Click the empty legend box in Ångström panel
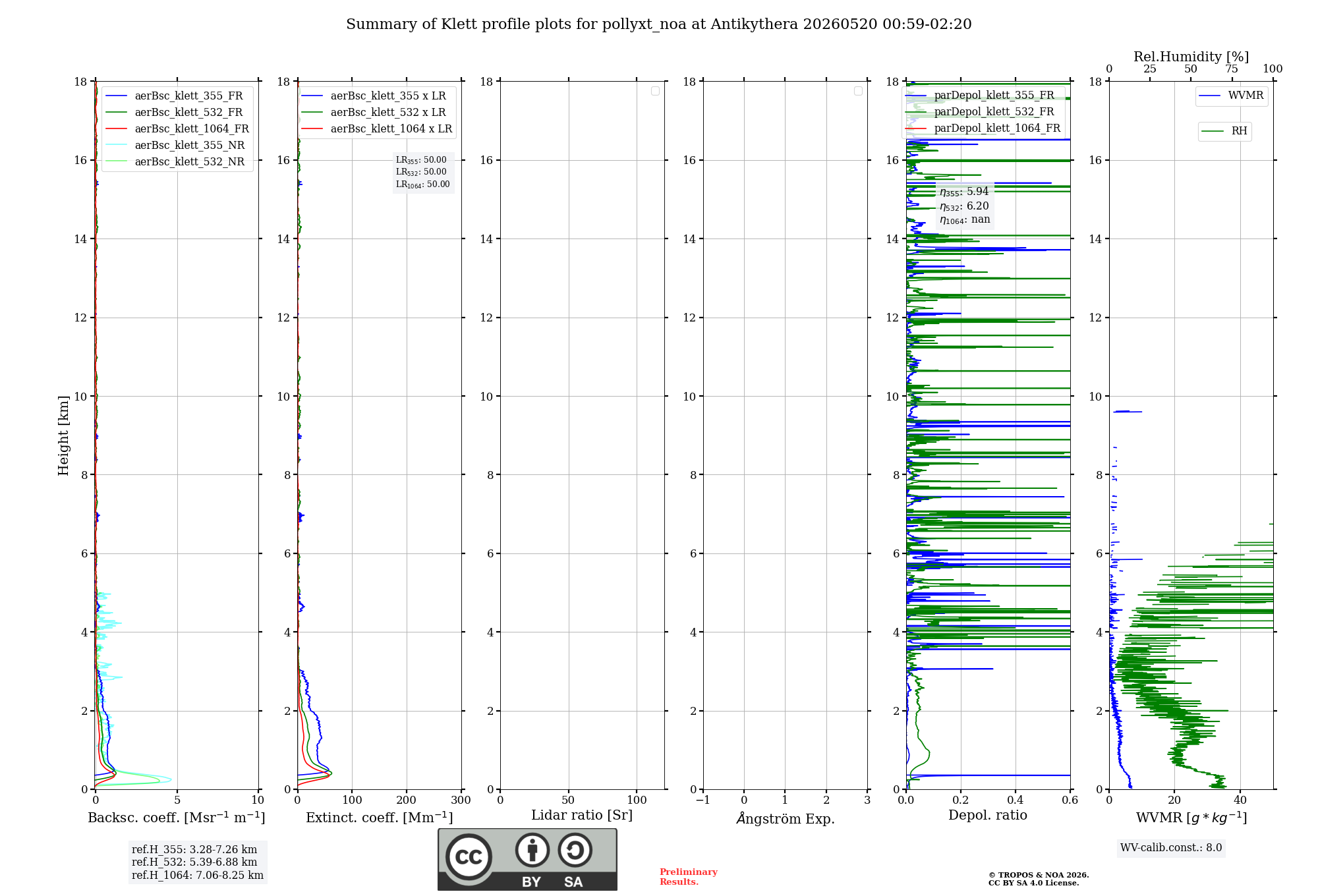This screenshot has height=896, width=1318. (x=858, y=91)
